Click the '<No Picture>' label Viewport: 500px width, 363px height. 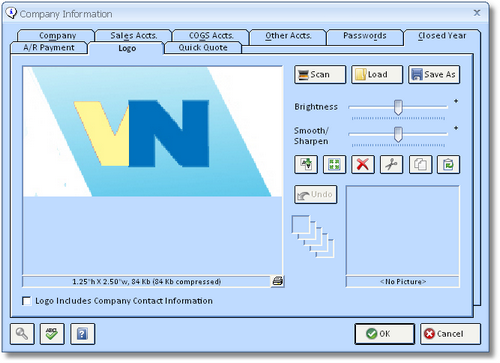coord(403,282)
